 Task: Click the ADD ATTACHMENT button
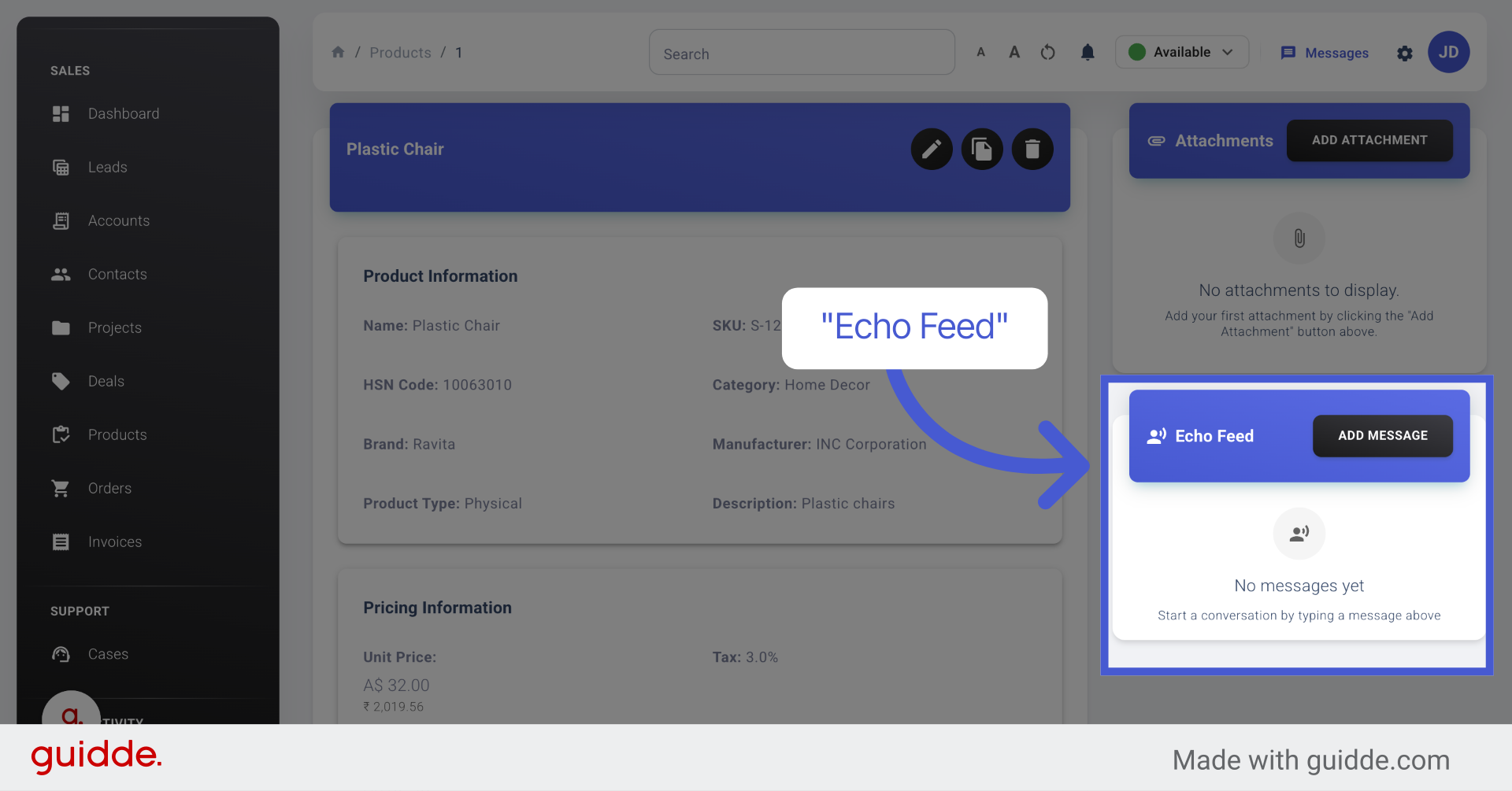pyautogui.click(x=1369, y=140)
